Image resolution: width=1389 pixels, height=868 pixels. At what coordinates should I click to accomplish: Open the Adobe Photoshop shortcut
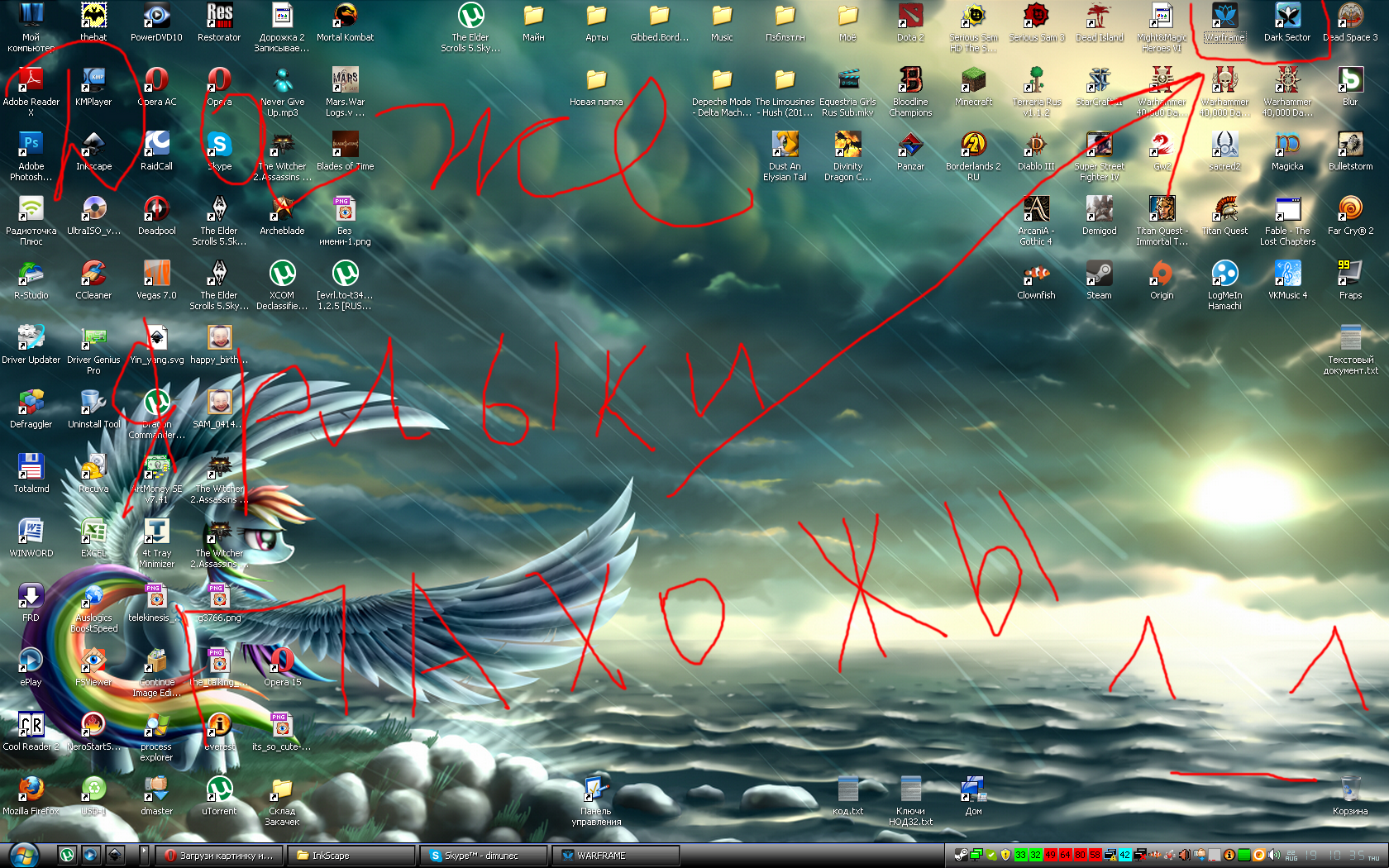click(x=31, y=157)
